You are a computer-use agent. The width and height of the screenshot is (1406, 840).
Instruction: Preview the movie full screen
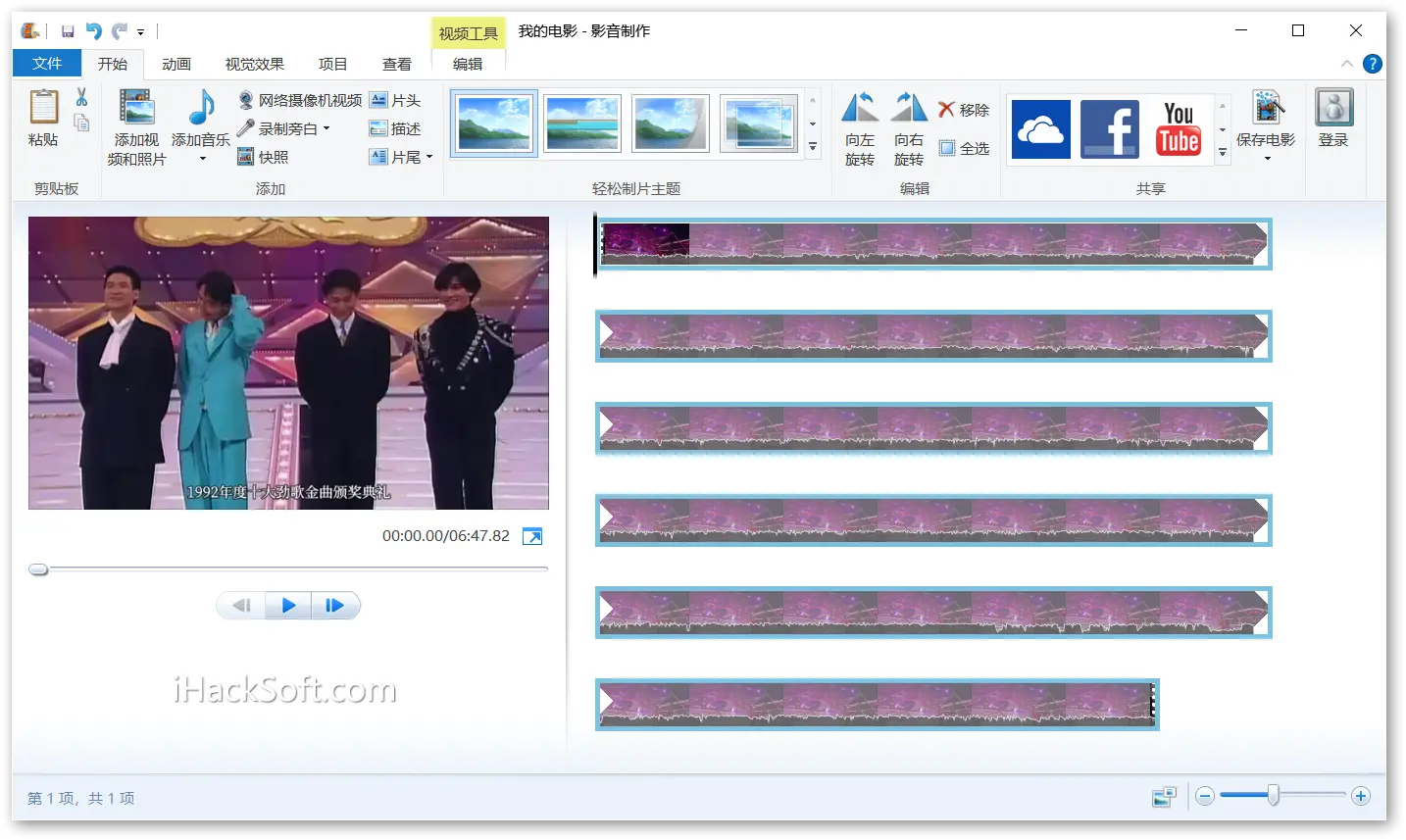tap(532, 536)
